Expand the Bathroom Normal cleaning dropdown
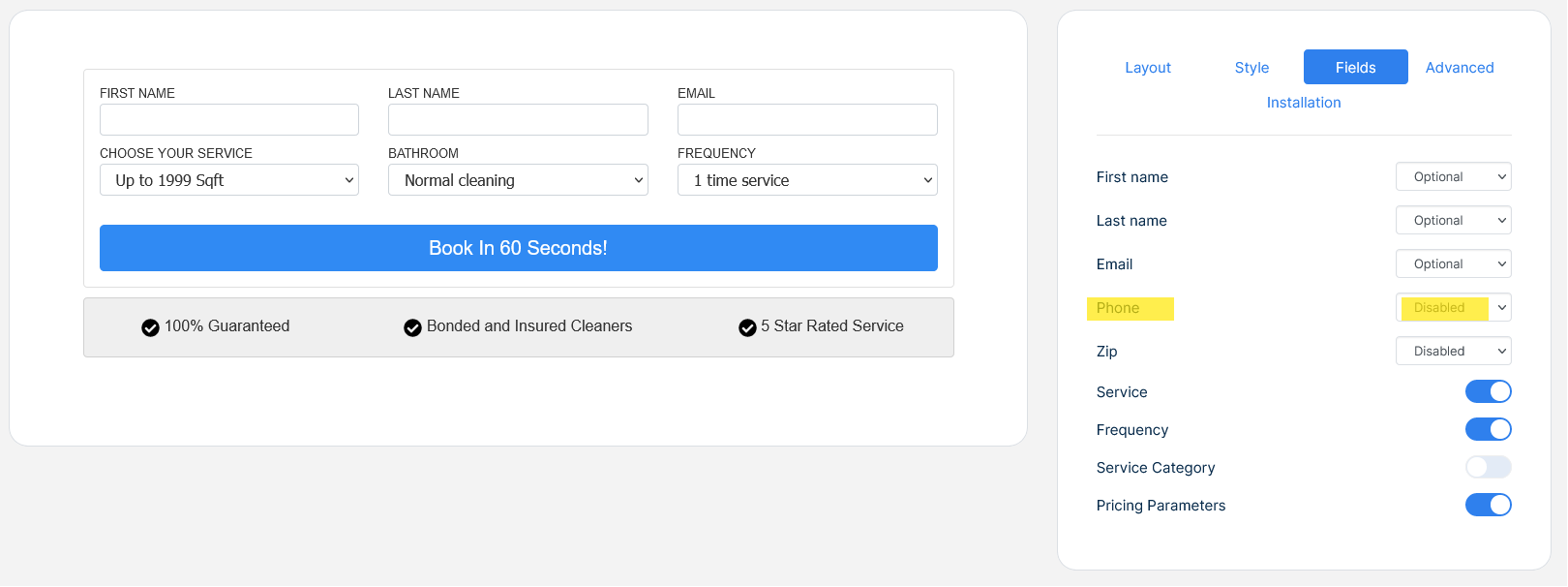Screen dimensions: 1568x587 point(518,180)
